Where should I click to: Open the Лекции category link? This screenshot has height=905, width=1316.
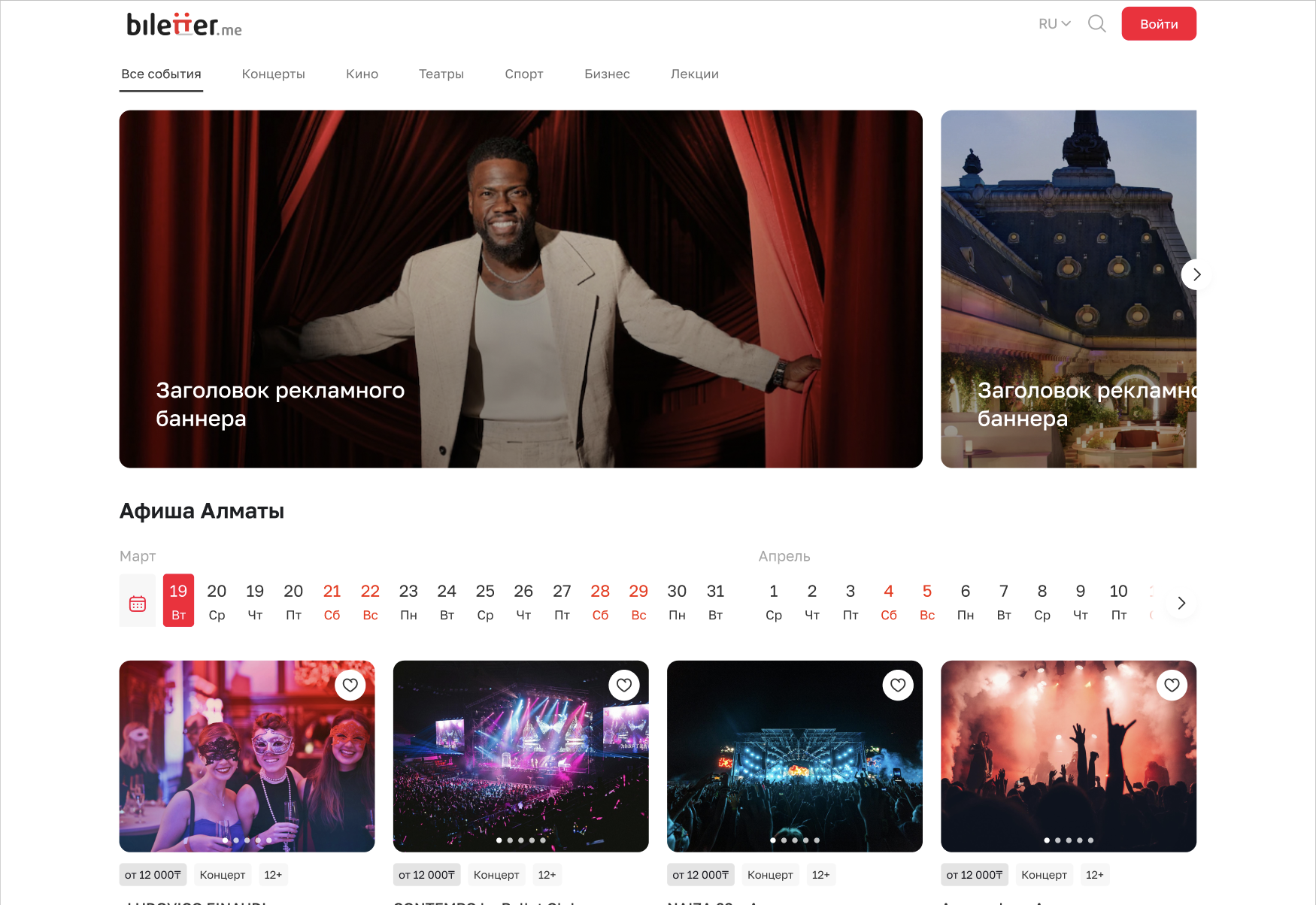[694, 74]
